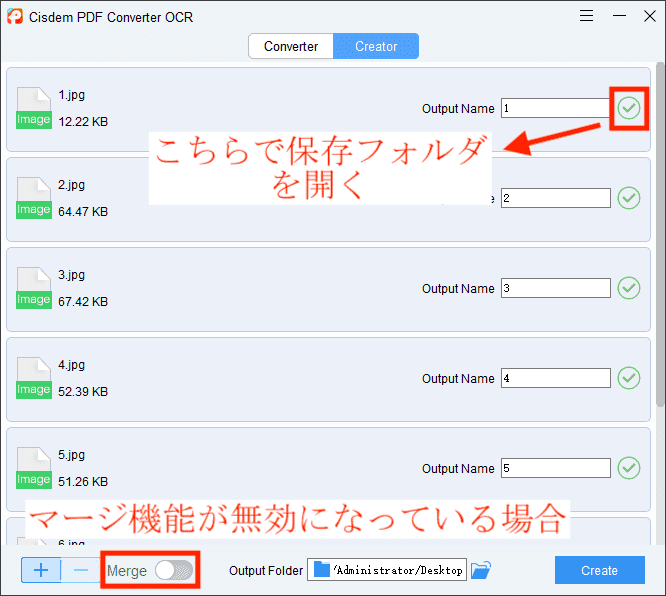This screenshot has height=596, width=666.
Task: Select the 1.jpg file name
Action: click(71, 95)
